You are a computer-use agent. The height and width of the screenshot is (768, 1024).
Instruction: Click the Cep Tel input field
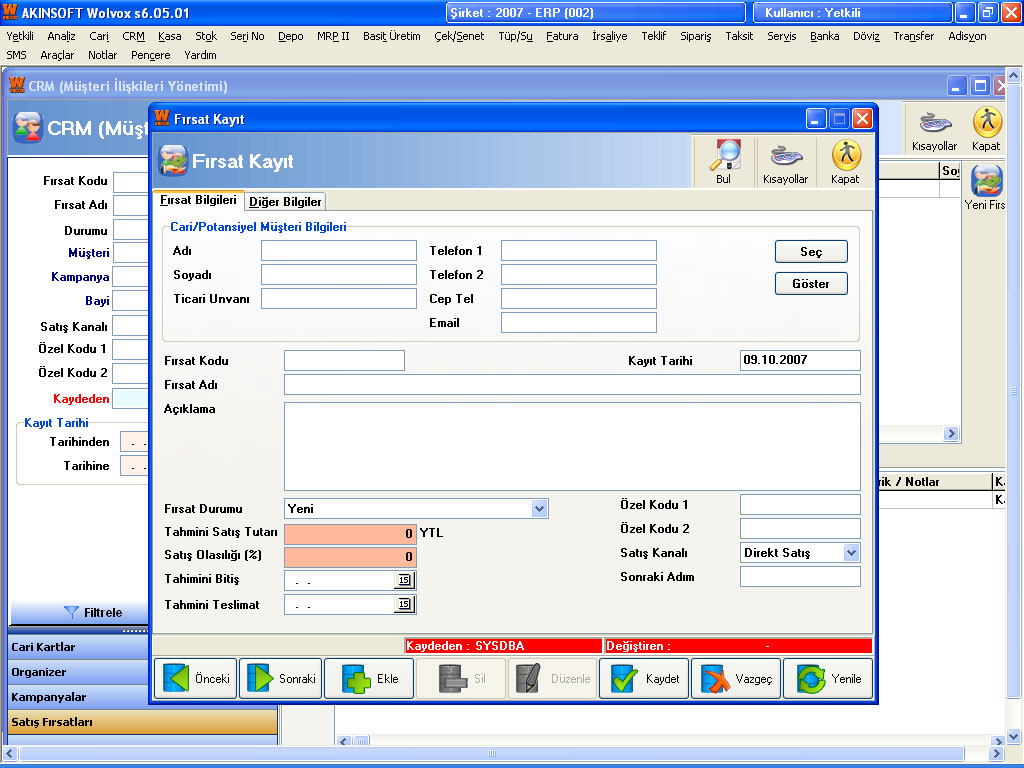(579, 298)
